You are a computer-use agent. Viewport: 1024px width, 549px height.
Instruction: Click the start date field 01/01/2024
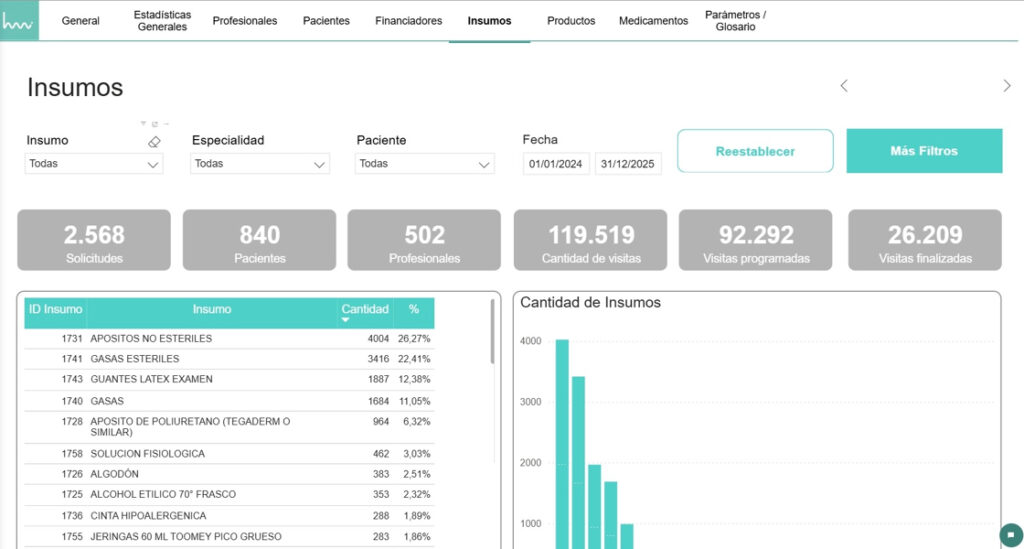[x=556, y=164]
